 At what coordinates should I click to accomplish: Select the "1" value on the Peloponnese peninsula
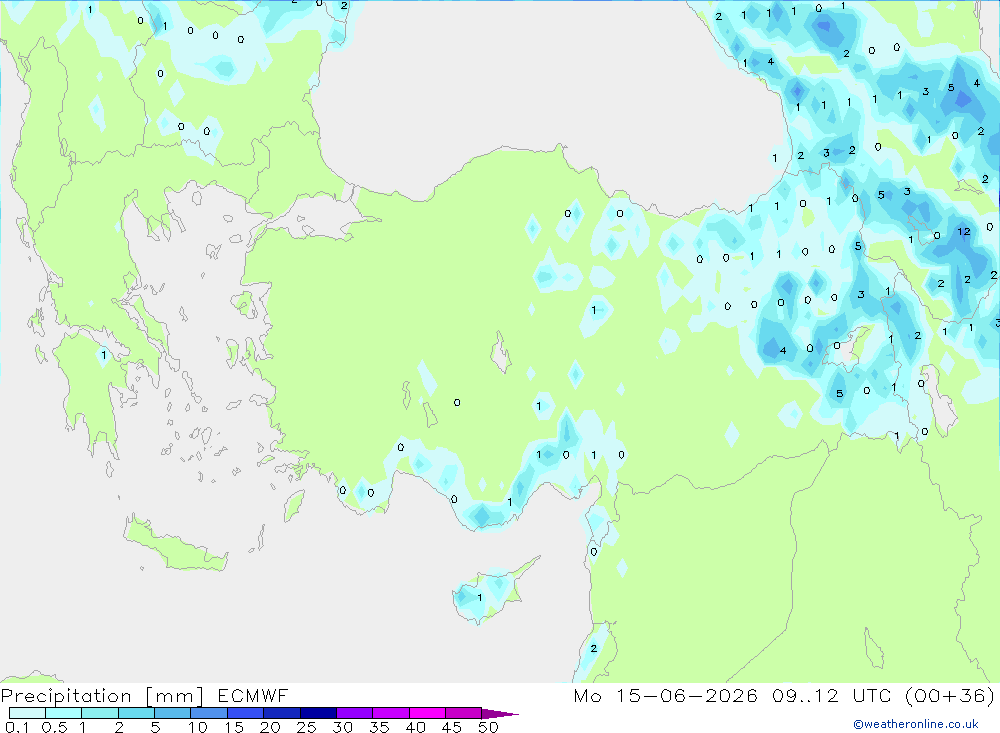[x=104, y=355]
